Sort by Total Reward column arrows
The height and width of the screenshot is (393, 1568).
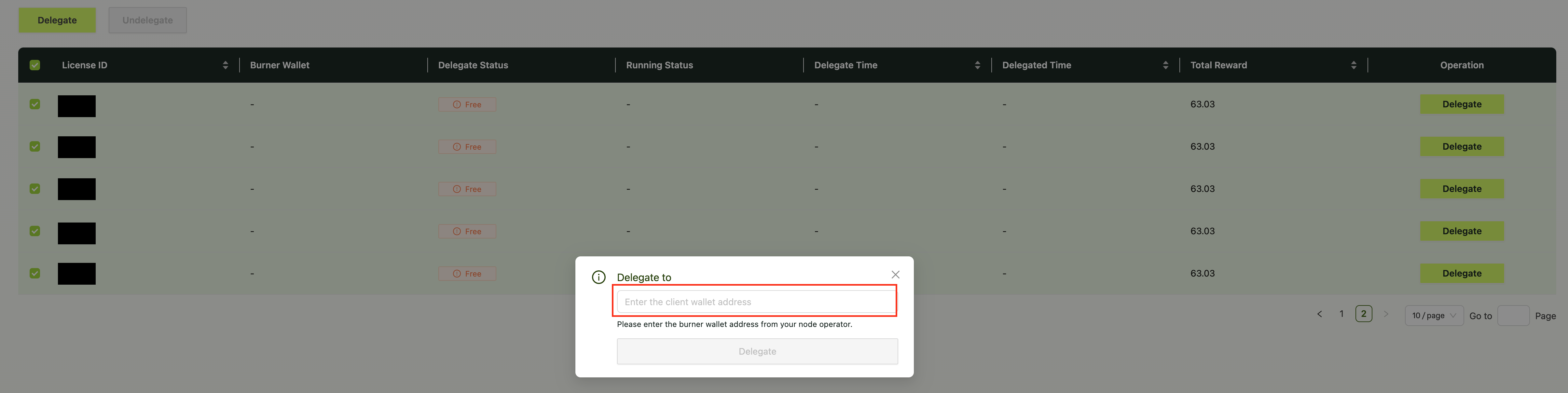[1353, 65]
